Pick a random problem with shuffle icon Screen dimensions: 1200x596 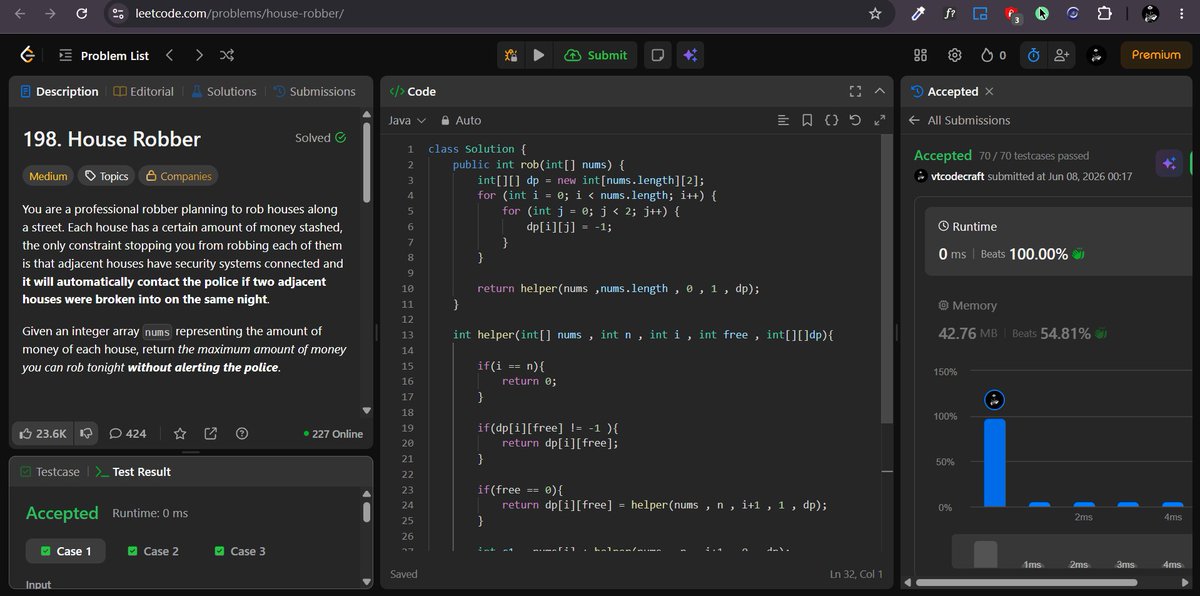(x=227, y=56)
